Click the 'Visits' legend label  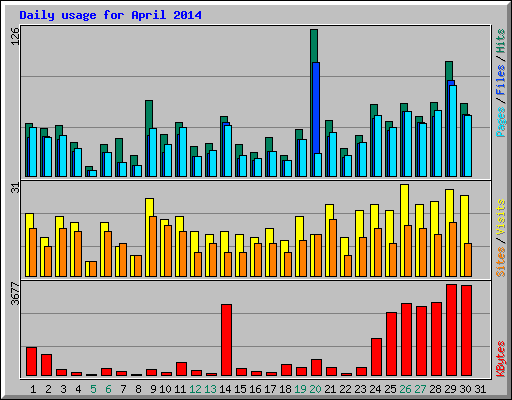tap(501, 217)
